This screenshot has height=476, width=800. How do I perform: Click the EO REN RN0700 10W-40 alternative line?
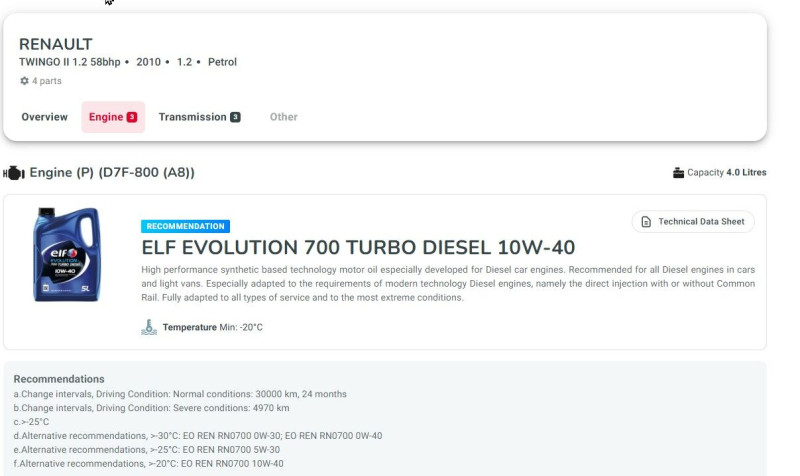[x=148, y=464]
